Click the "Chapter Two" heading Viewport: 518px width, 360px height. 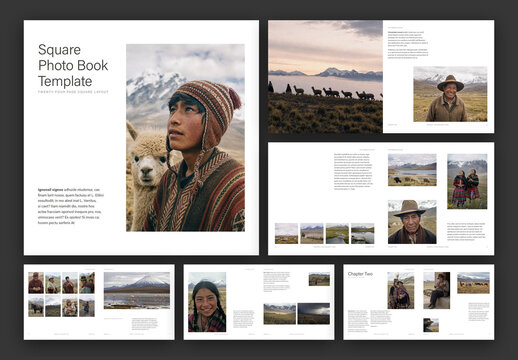point(360,274)
